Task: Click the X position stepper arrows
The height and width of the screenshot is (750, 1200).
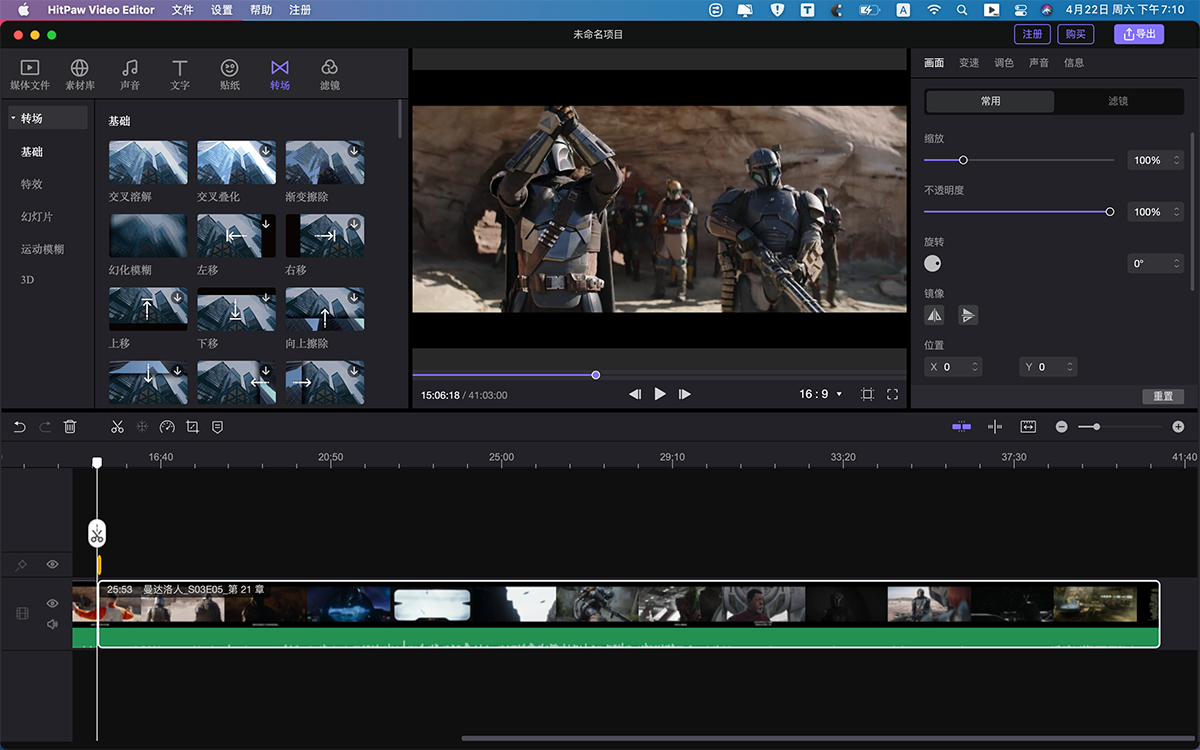Action: point(974,367)
